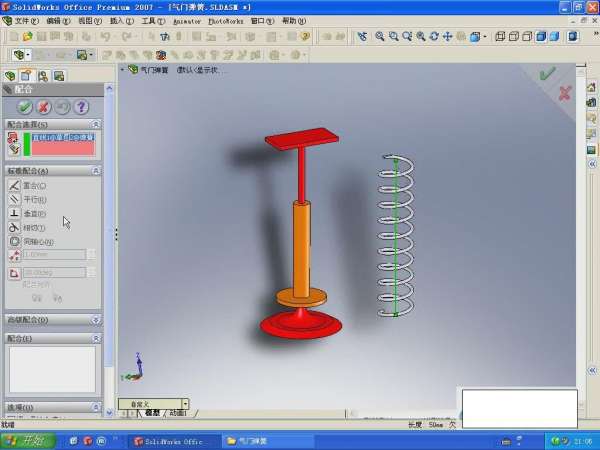The image size is (600, 450).
Task: Cancel the mate with the red X button
Action: point(44,107)
